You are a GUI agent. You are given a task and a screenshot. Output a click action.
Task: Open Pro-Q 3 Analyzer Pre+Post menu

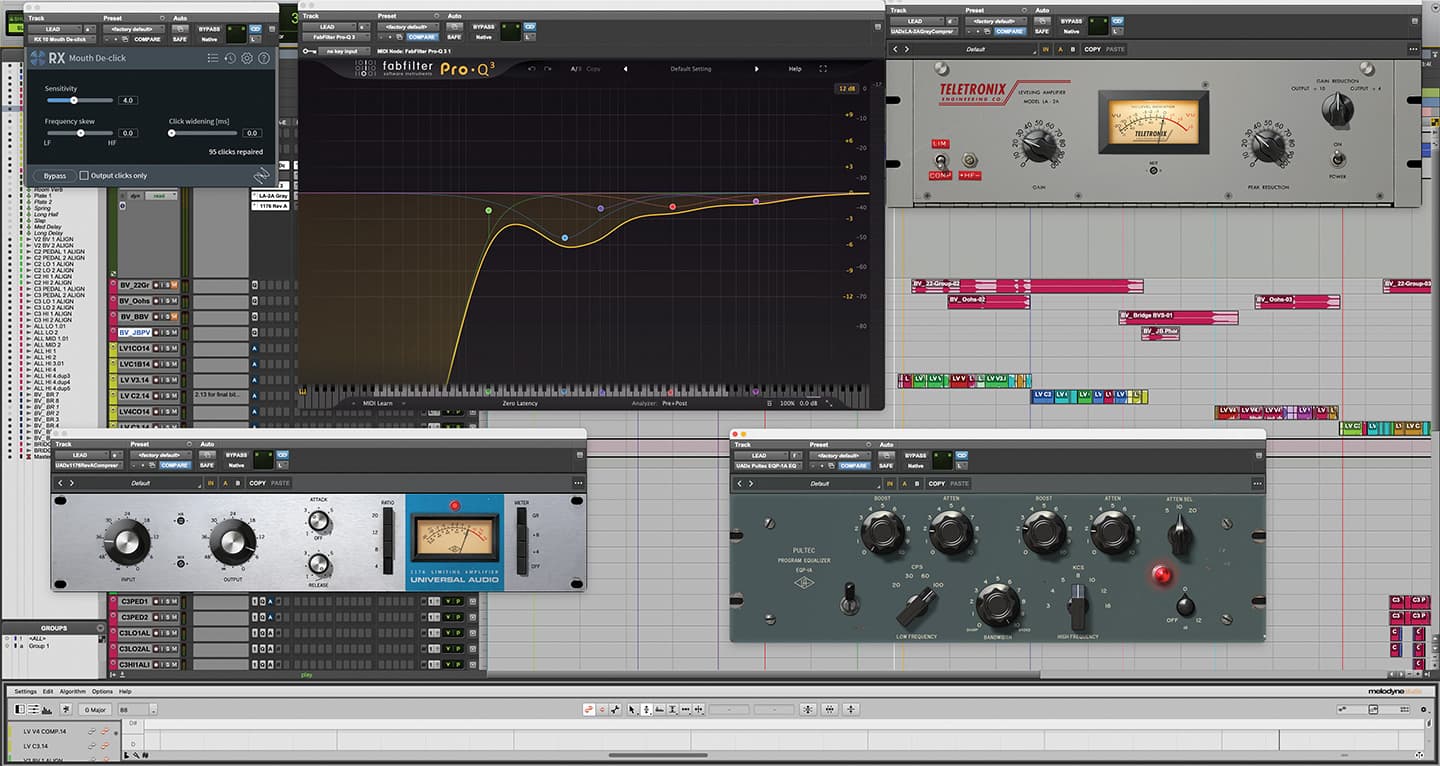[x=674, y=403]
